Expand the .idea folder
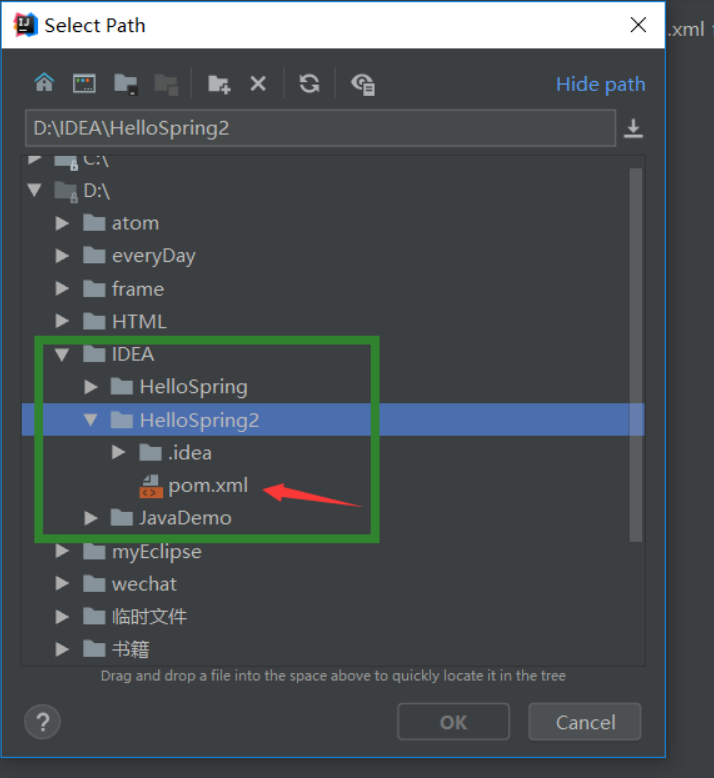The image size is (714, 778). point(118,453)
